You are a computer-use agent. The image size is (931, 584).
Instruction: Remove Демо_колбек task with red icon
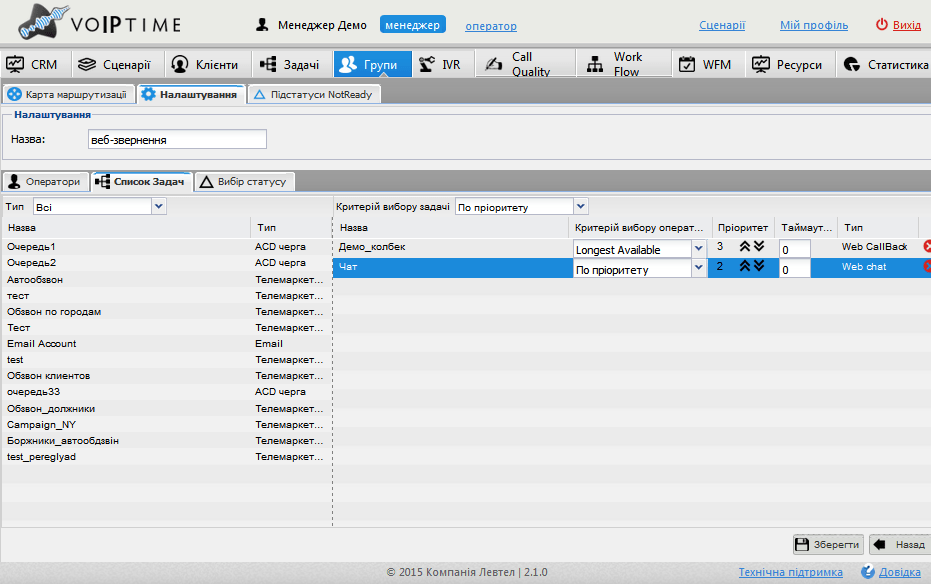pos(927,246)
